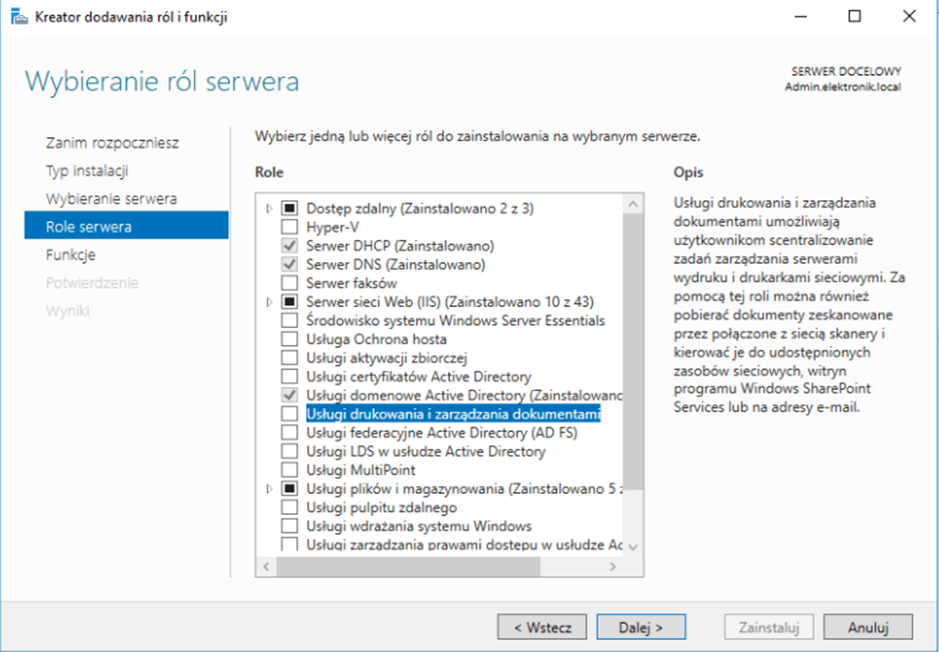Viewport: 939px width, 652px height.
Task: Go to Zanim rozpoczniesz step
Action: click(112, 143)
